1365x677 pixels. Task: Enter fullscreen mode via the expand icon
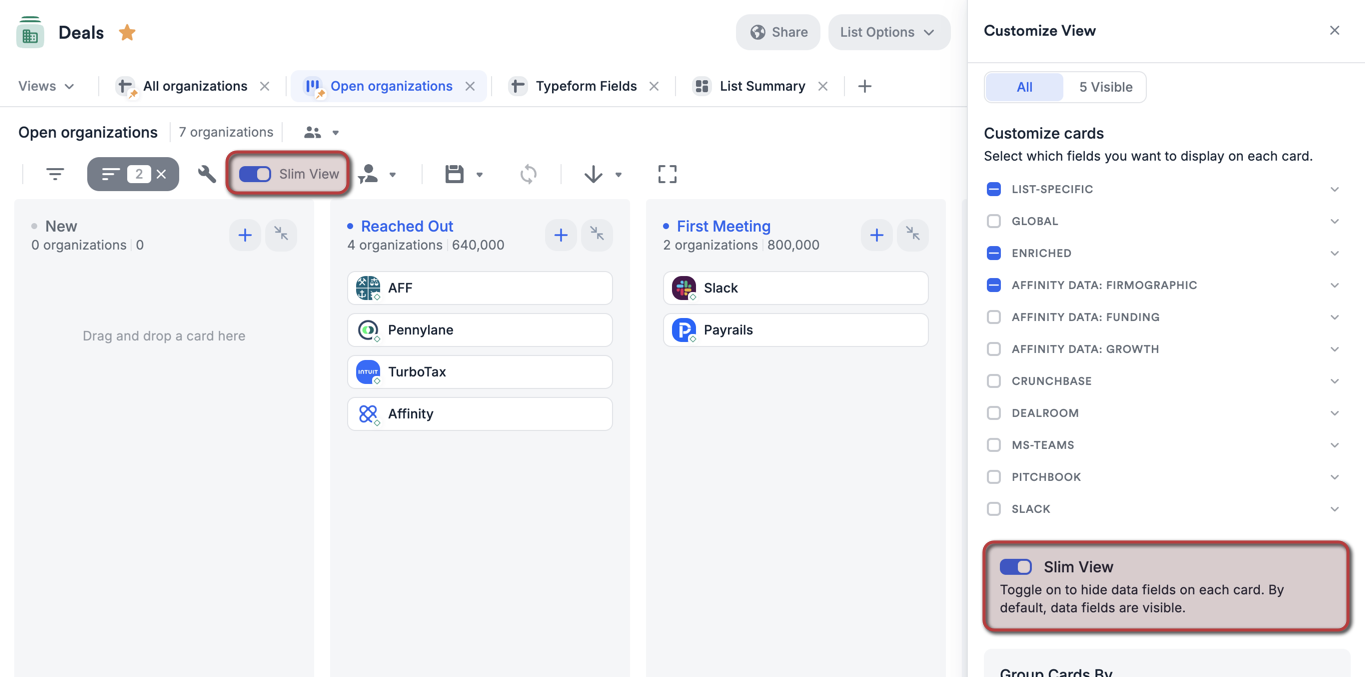[x=667, y=173]
